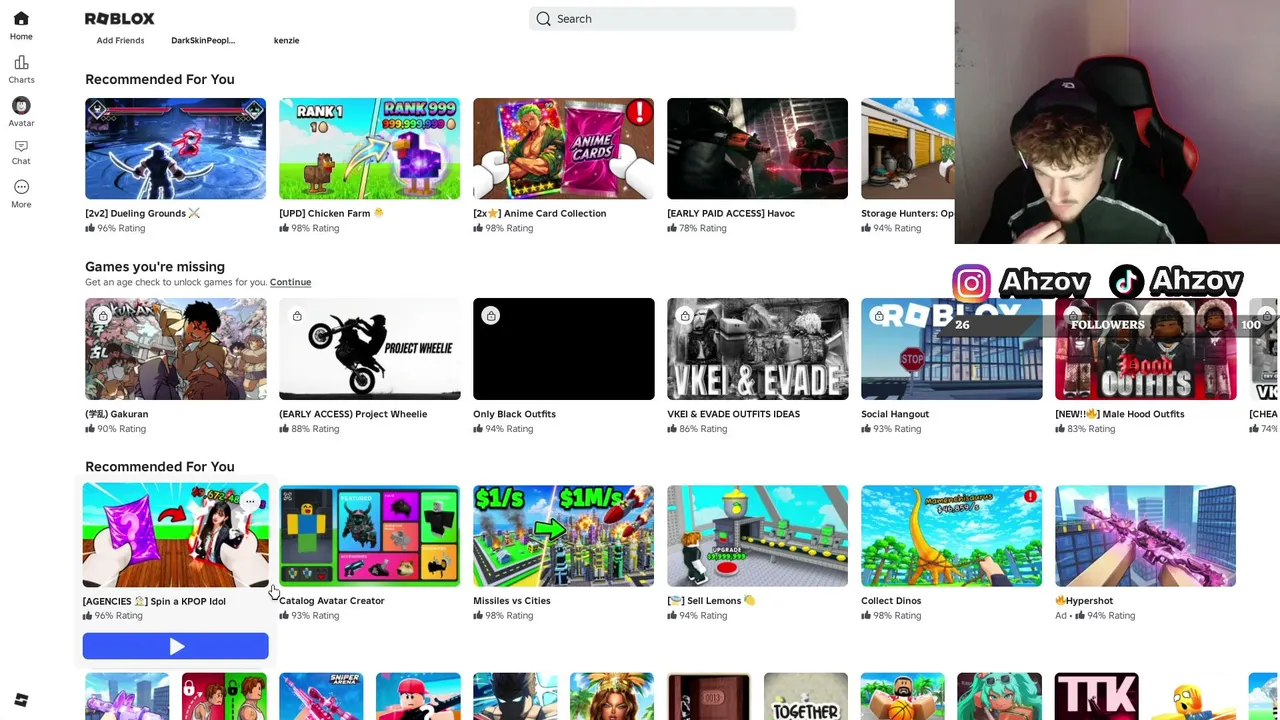Click the Continue link for age check

pyautogui.click(x=290, y=282)
